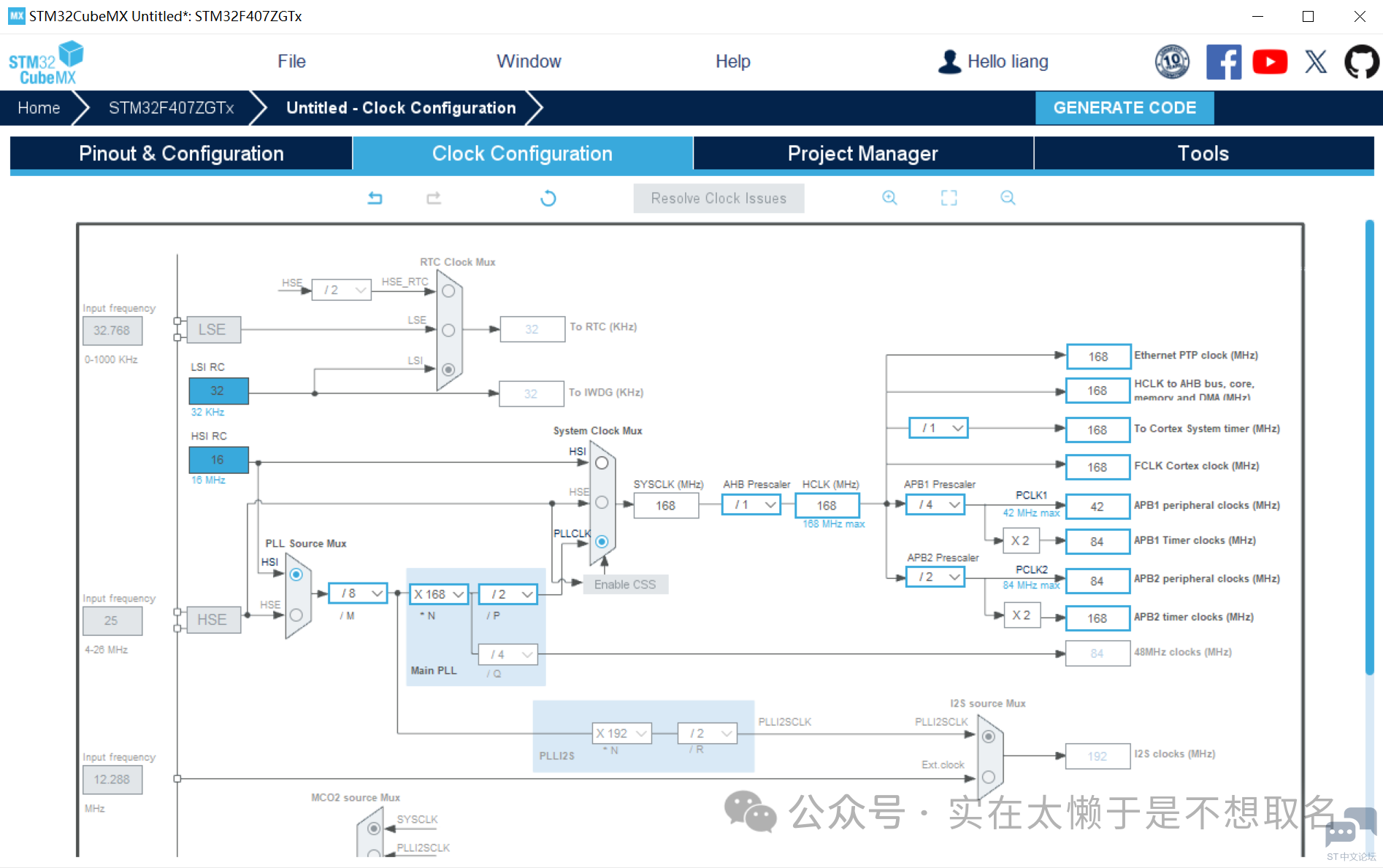
Task: Open the ST 10-year anniversary badge
Action: [x=1172, y=61]
